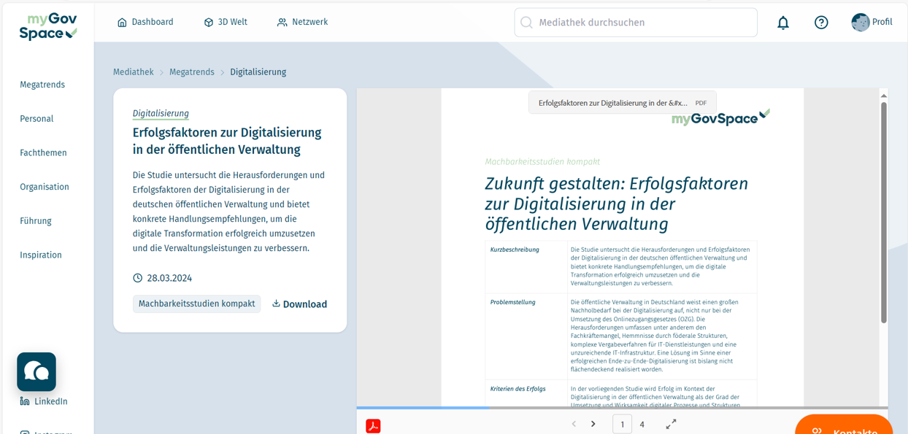Click the download arrow icon
The height and width of the screenshot is (434, 908).
276,304
